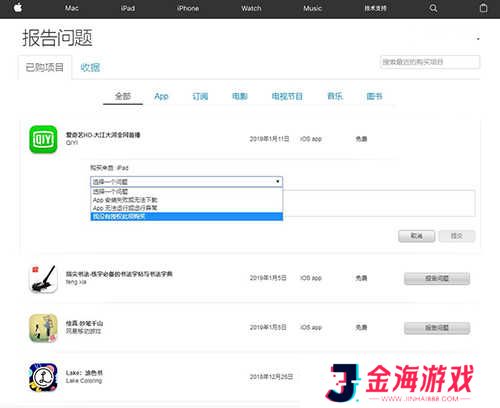Click the green iQIYI app icon
The height and width of the screenshot is (408, 500).
pos(43,139)
